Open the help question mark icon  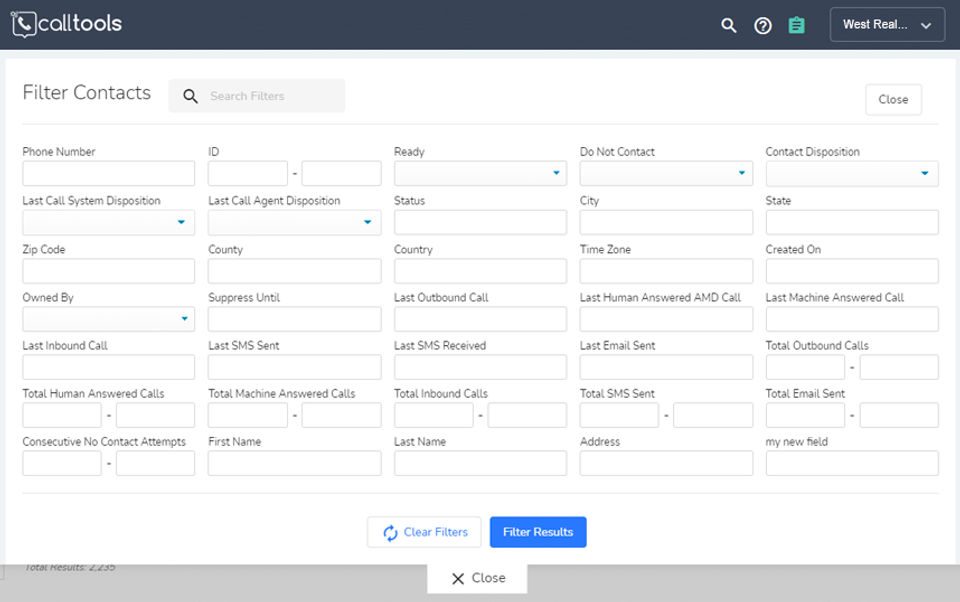pyautogui.click(x=763, y=25)
